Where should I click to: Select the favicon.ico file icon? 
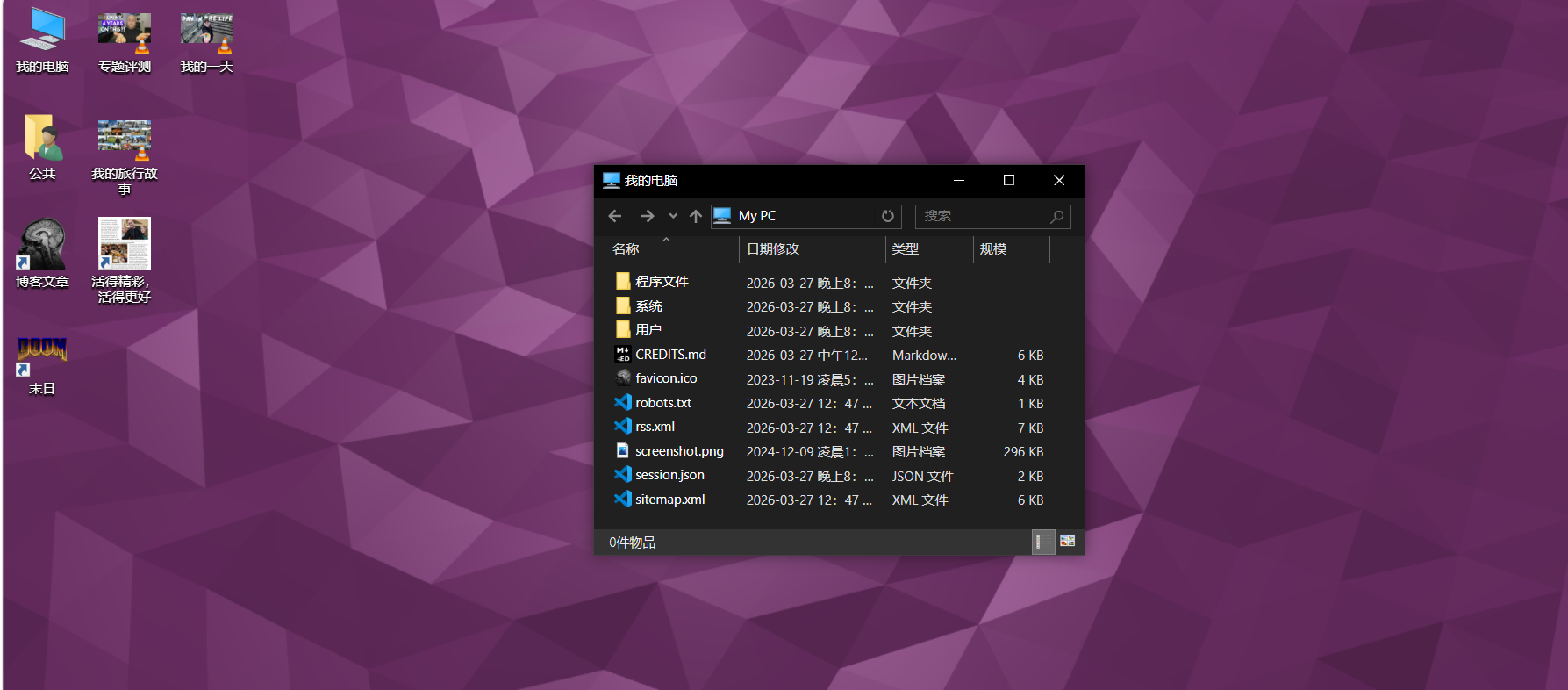623,377
